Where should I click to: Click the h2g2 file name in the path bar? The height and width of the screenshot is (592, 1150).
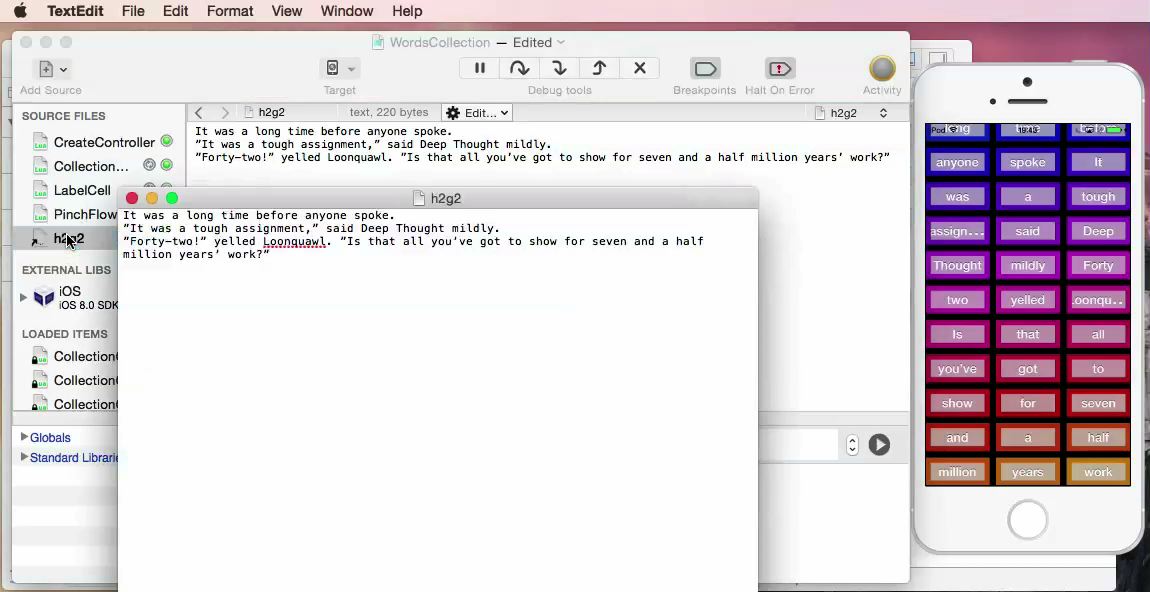click(271, 113)
